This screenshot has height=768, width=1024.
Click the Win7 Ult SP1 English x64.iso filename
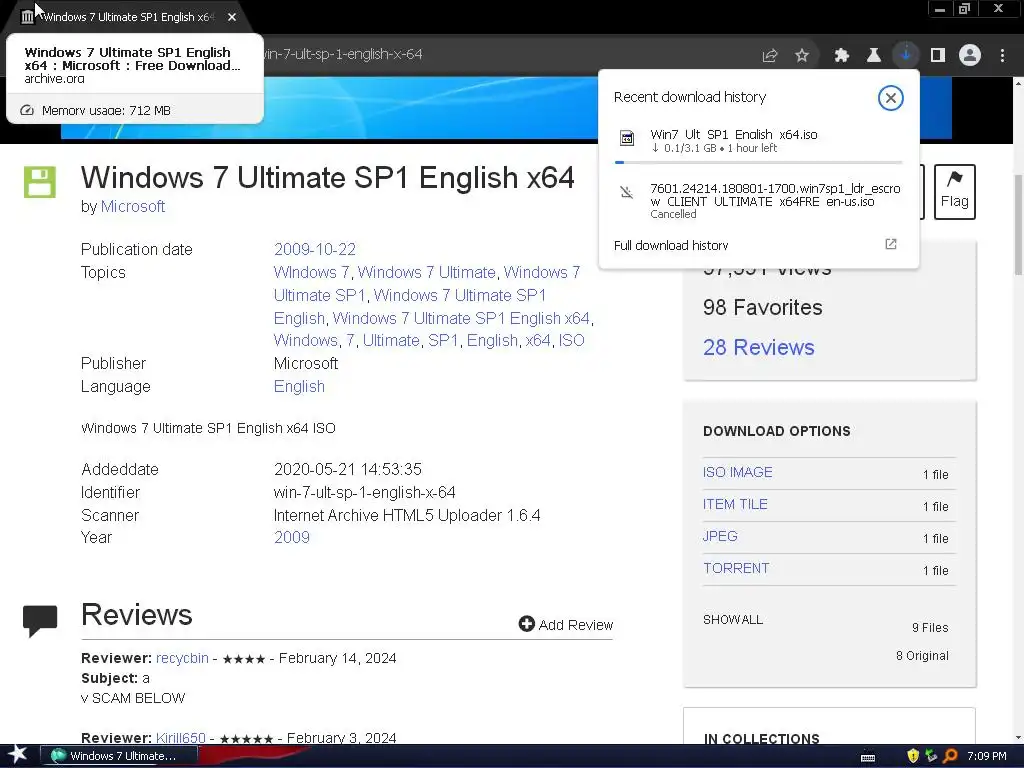(x=733, y=135)
